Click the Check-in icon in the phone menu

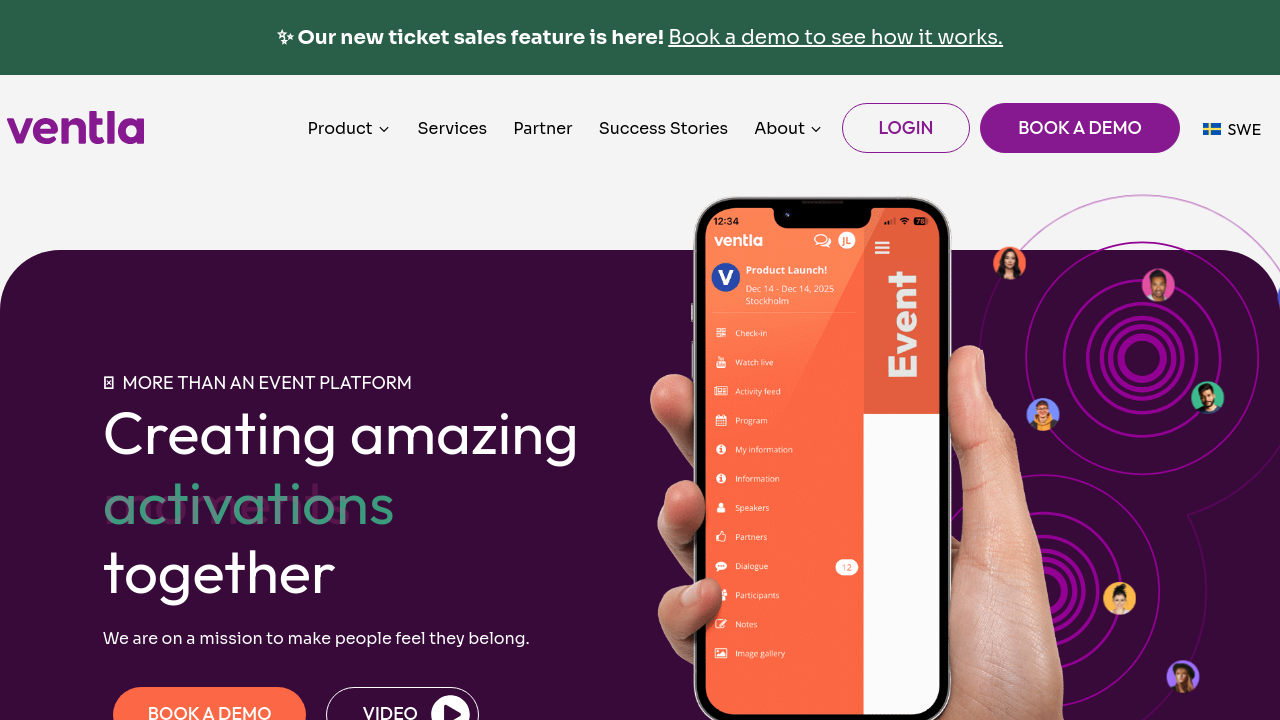[721, 333]
